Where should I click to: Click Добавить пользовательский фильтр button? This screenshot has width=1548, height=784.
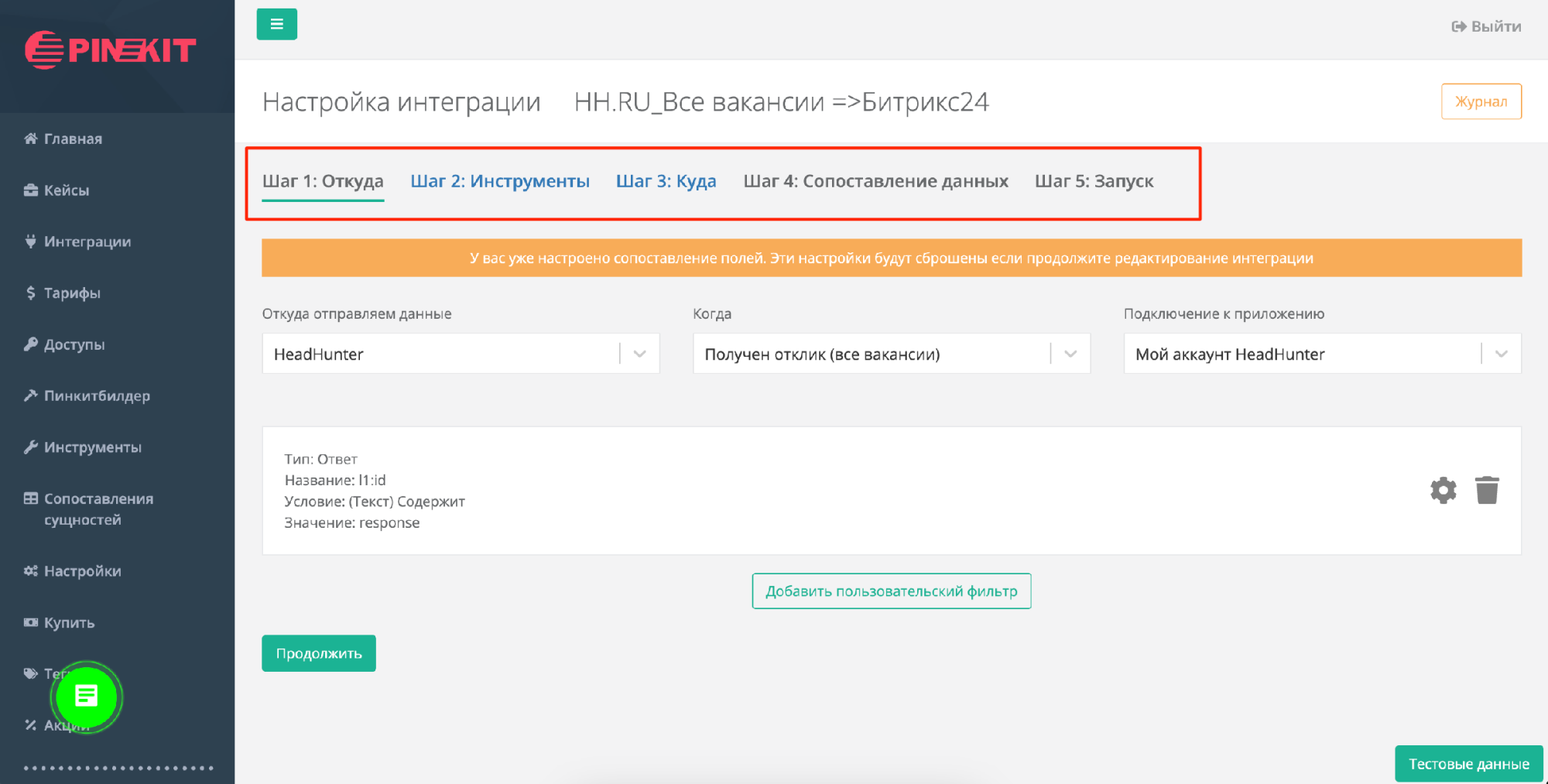(x=891, y=591)
